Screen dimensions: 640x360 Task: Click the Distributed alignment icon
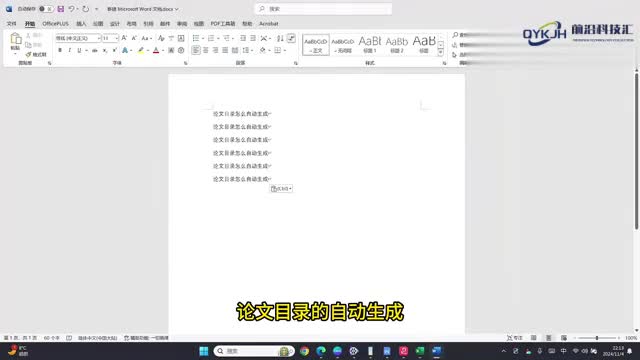(235, 50)
